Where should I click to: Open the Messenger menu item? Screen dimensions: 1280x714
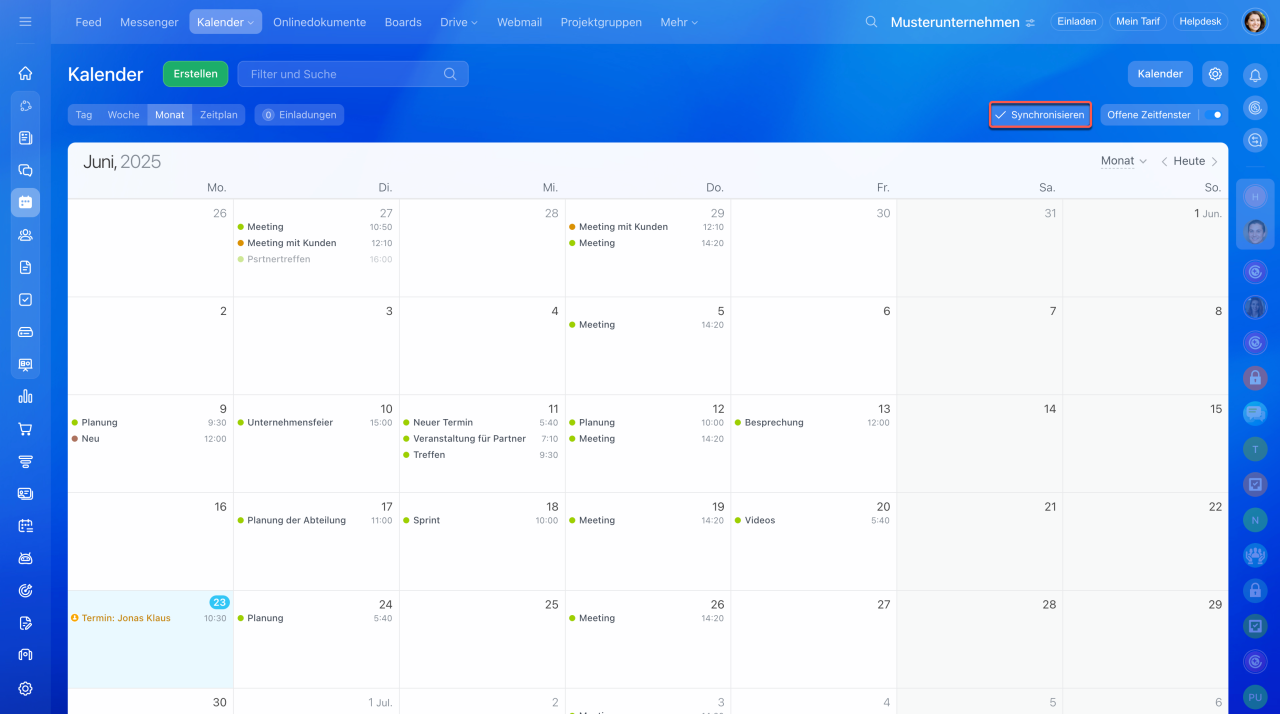pos(149,22)
